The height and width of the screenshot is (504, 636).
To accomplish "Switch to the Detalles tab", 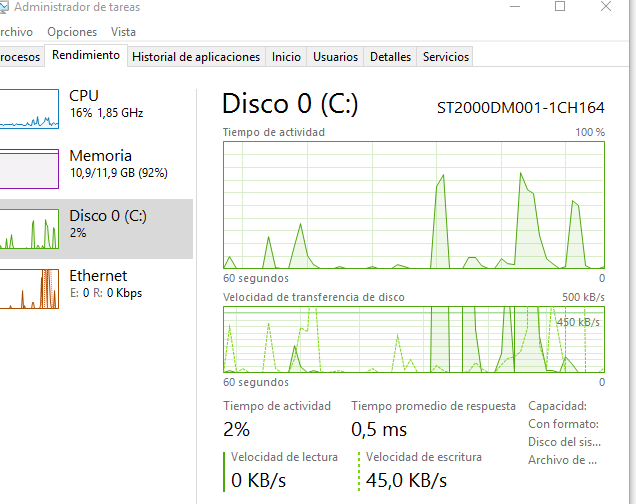I will point(390,57).
